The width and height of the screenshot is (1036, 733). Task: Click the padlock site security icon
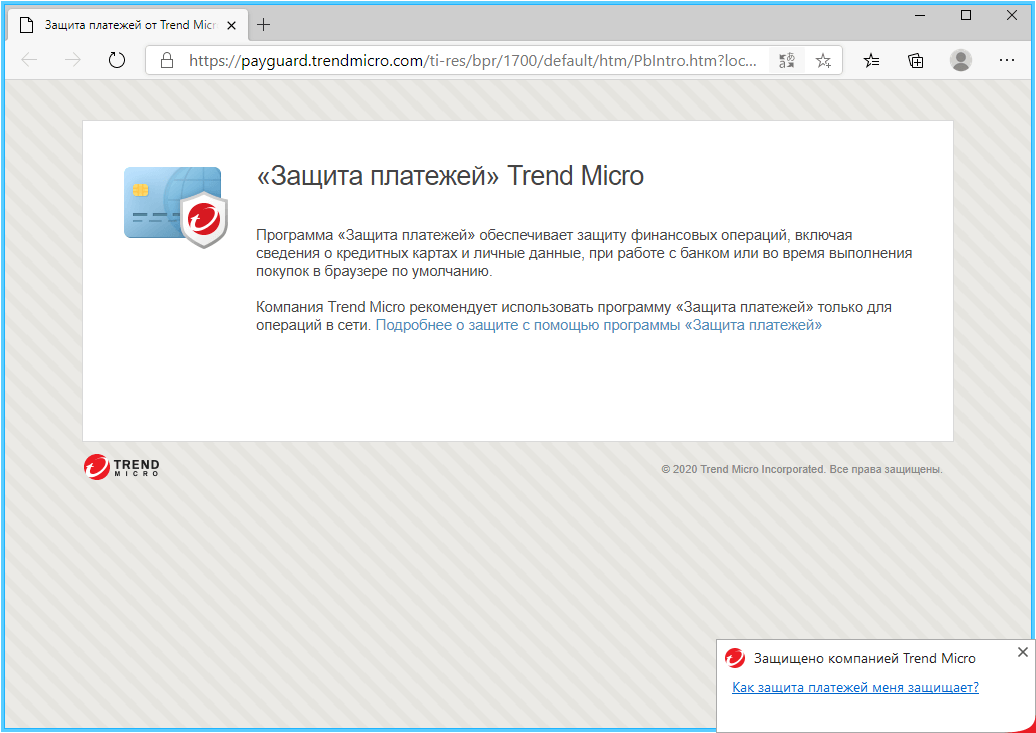pos(167,61)
